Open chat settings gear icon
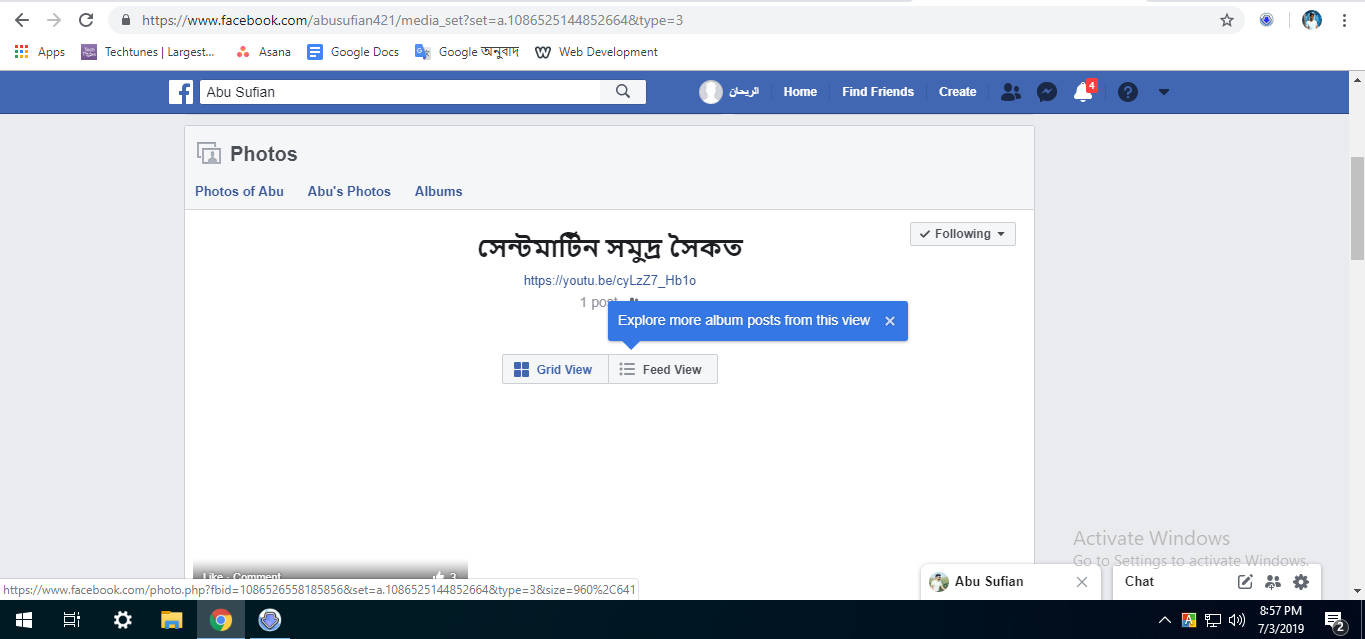1365x639 pixels. pyautogui.click(x=1301, y=581)
